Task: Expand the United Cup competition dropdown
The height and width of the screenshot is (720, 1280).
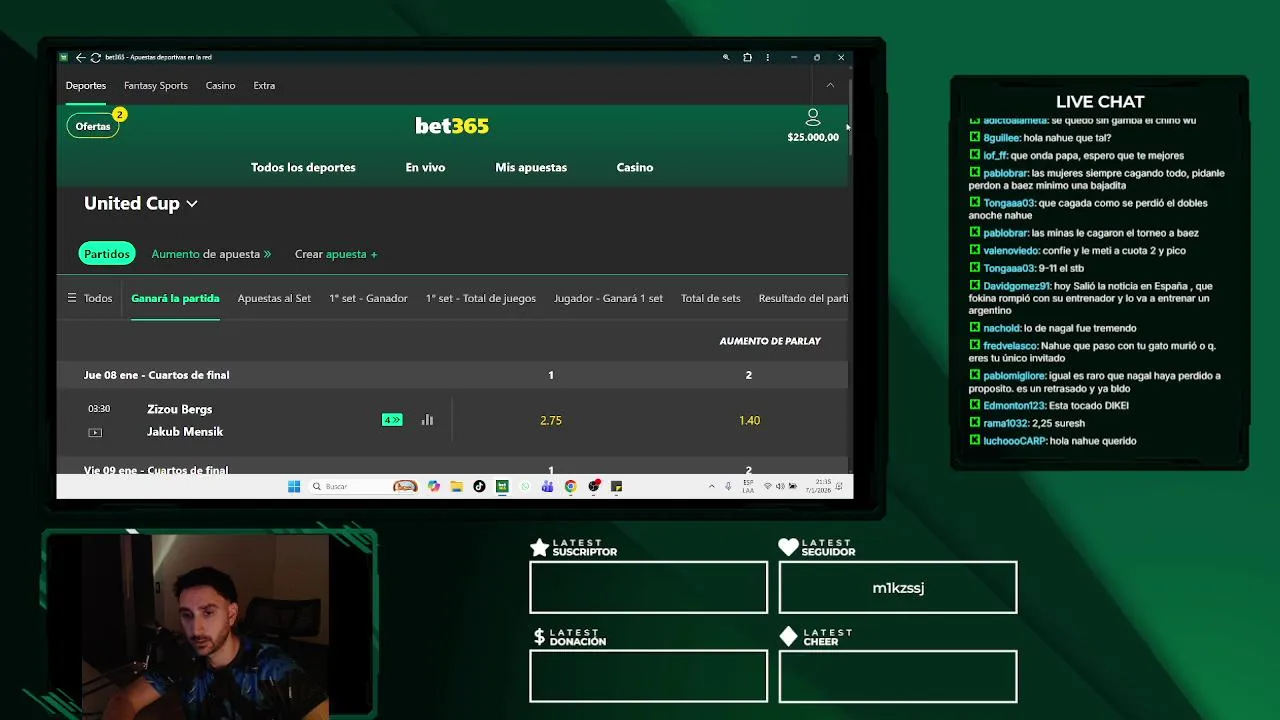Action: (x=141, y=203)
